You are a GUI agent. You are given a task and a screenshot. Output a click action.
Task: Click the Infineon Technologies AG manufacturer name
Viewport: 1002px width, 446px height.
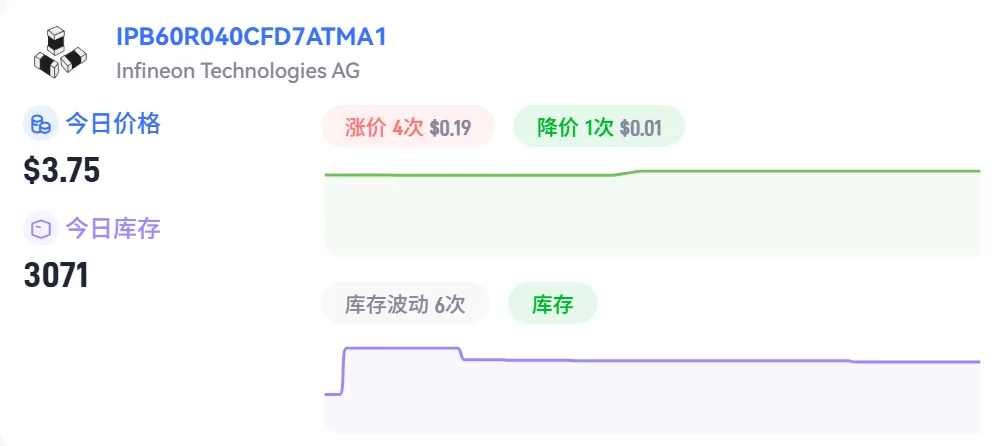[x=238, y=70]
